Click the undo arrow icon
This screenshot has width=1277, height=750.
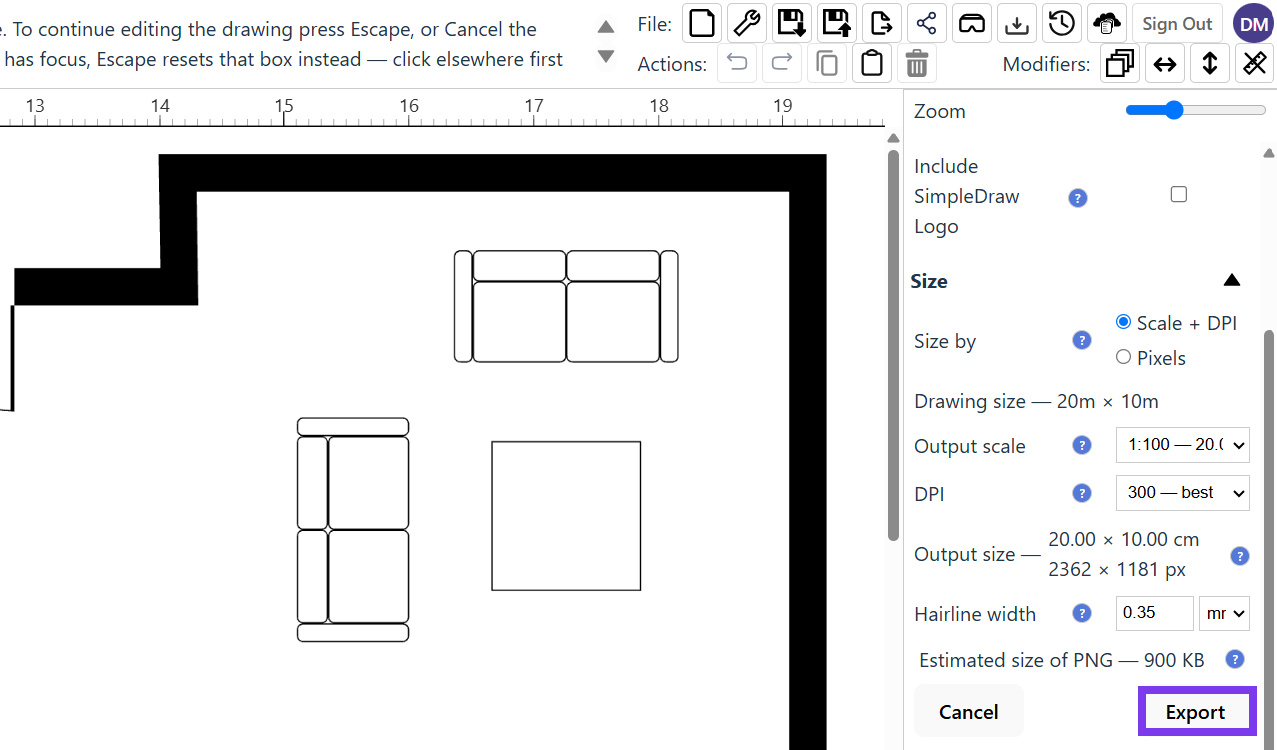737,64
